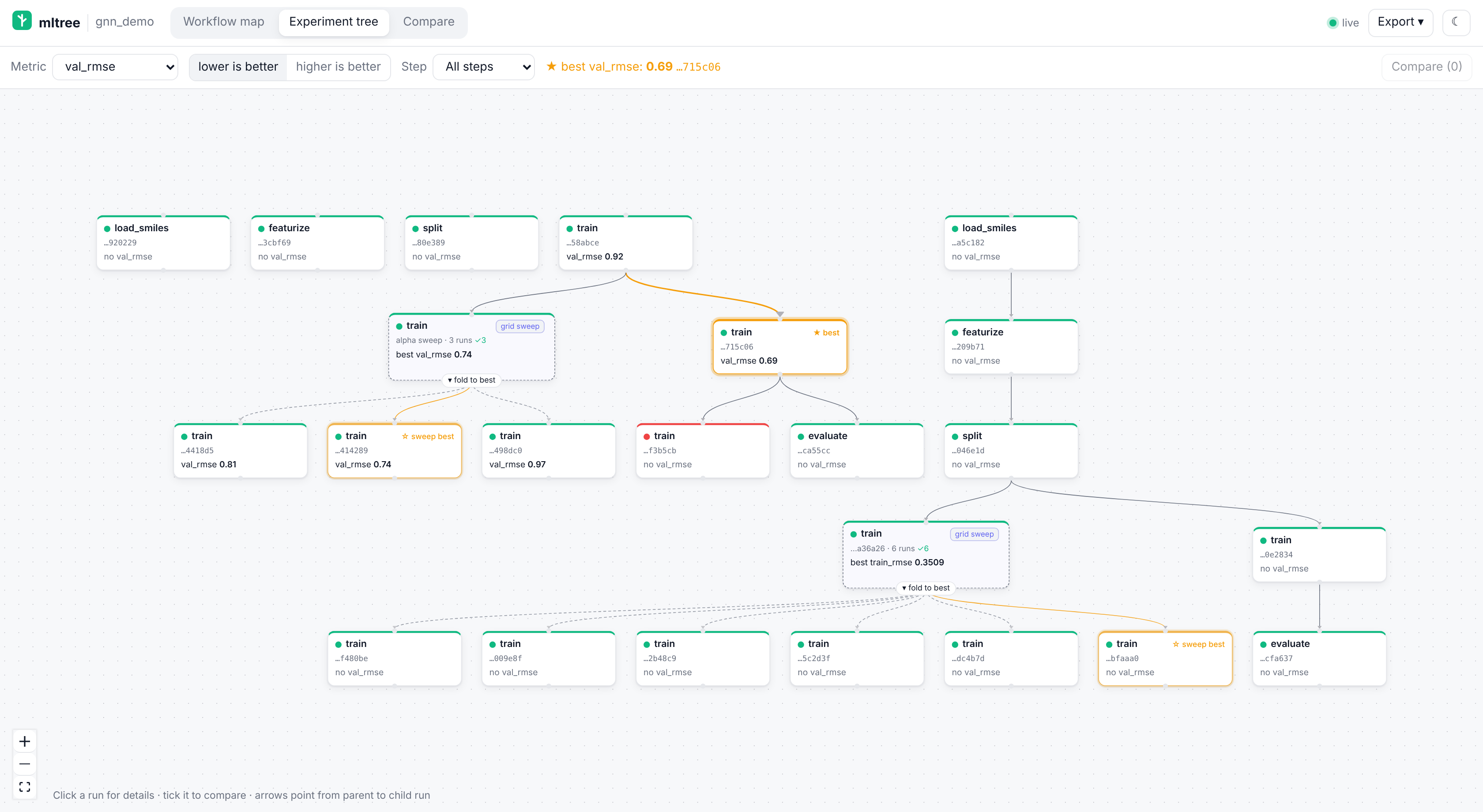This screenshot has width=1483, height=812.
Task: Switch to the Experiment tree tab
Action: pos(333,22)
